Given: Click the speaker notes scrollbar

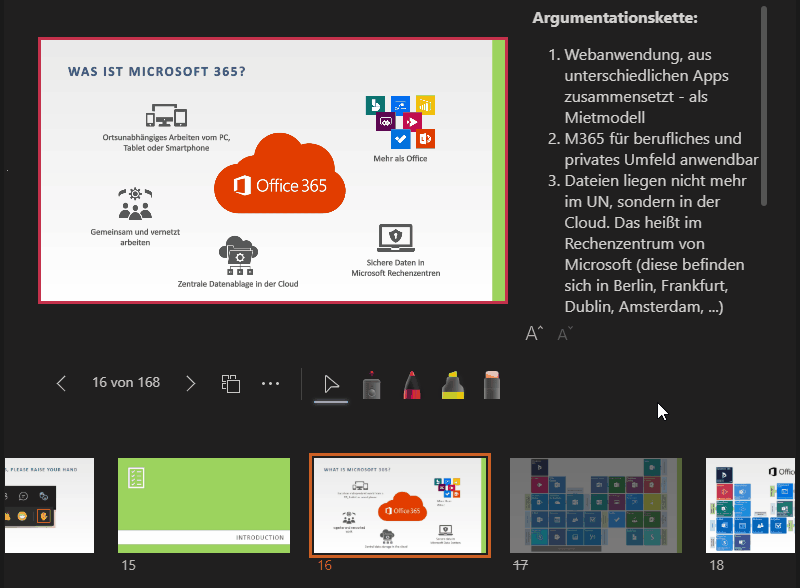Looking at the screenshot, I should point(764,106).
